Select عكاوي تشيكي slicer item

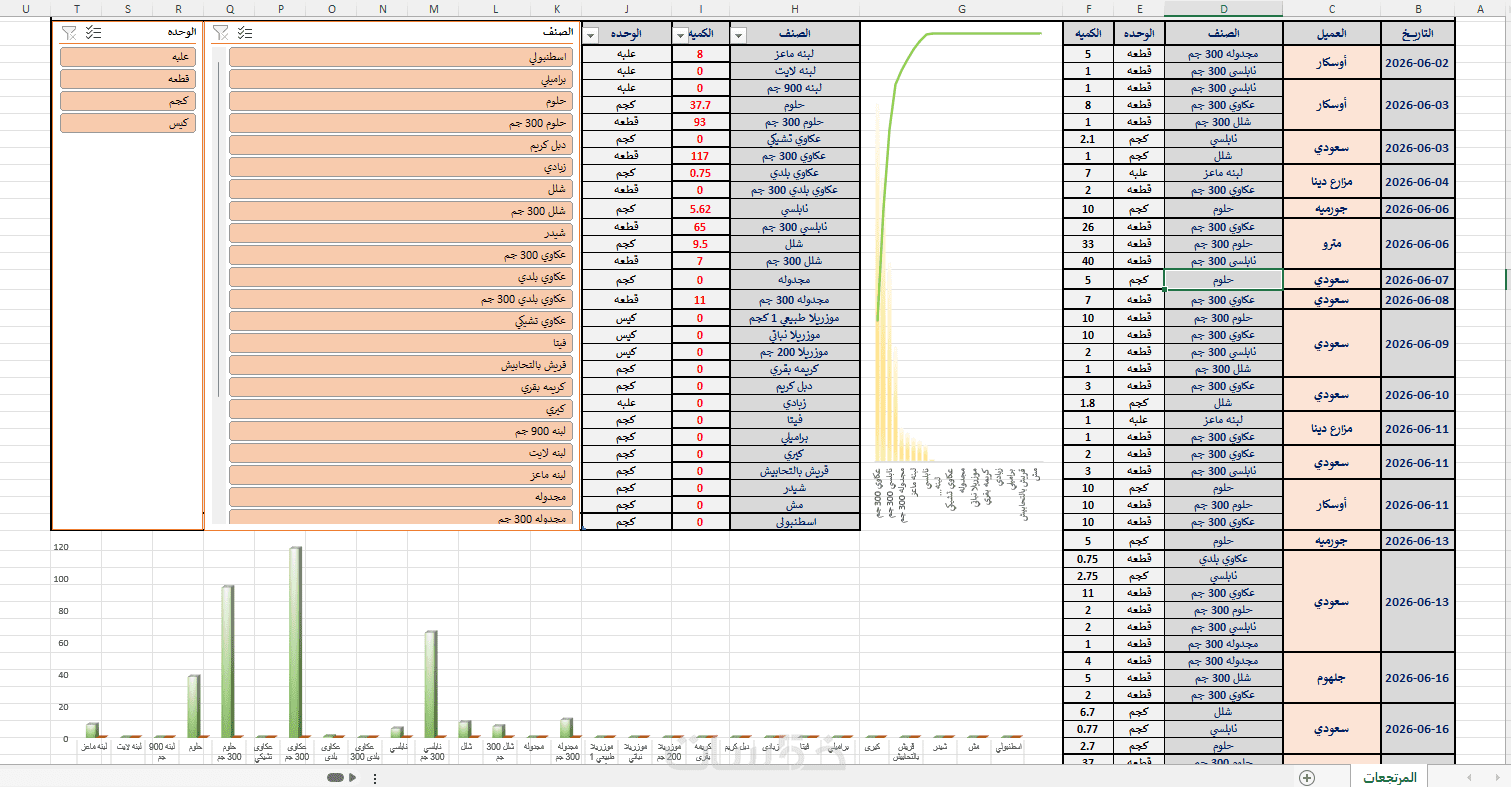[x=400, y=321]
